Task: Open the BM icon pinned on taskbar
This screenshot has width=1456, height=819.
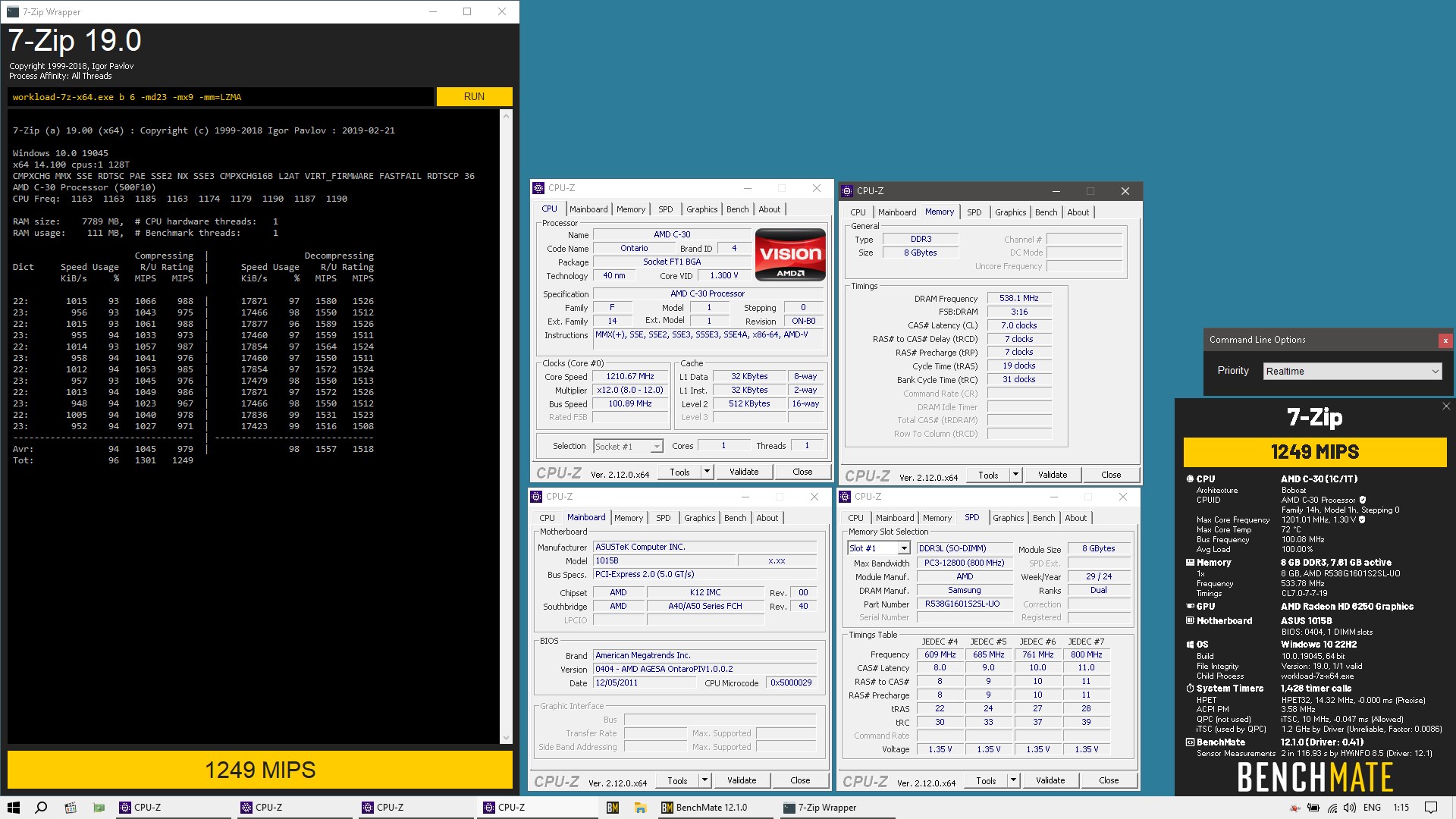Action: tap(613, 808)
